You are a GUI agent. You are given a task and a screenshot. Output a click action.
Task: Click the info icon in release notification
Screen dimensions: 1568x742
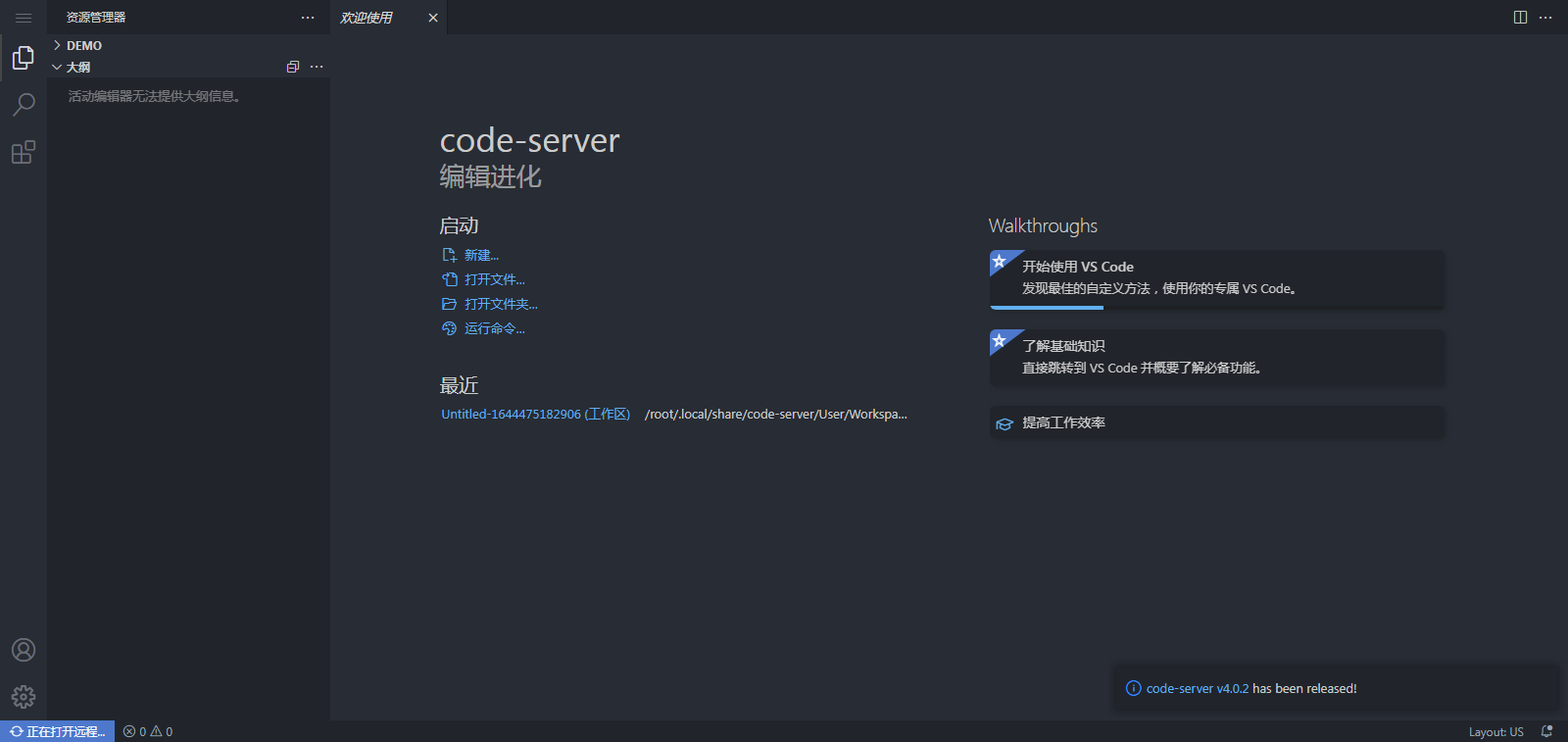tap(1134, 688)
